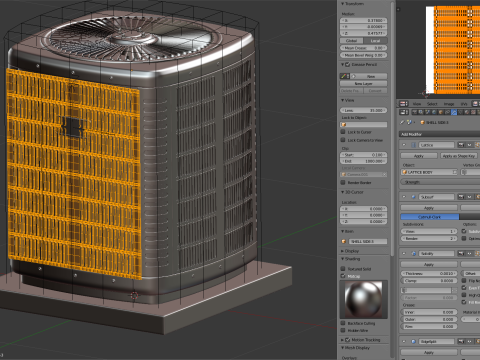Select Global transform orientation
Image resolution: width=480 pixels, height=360 pixels.
tap(352, 41)
